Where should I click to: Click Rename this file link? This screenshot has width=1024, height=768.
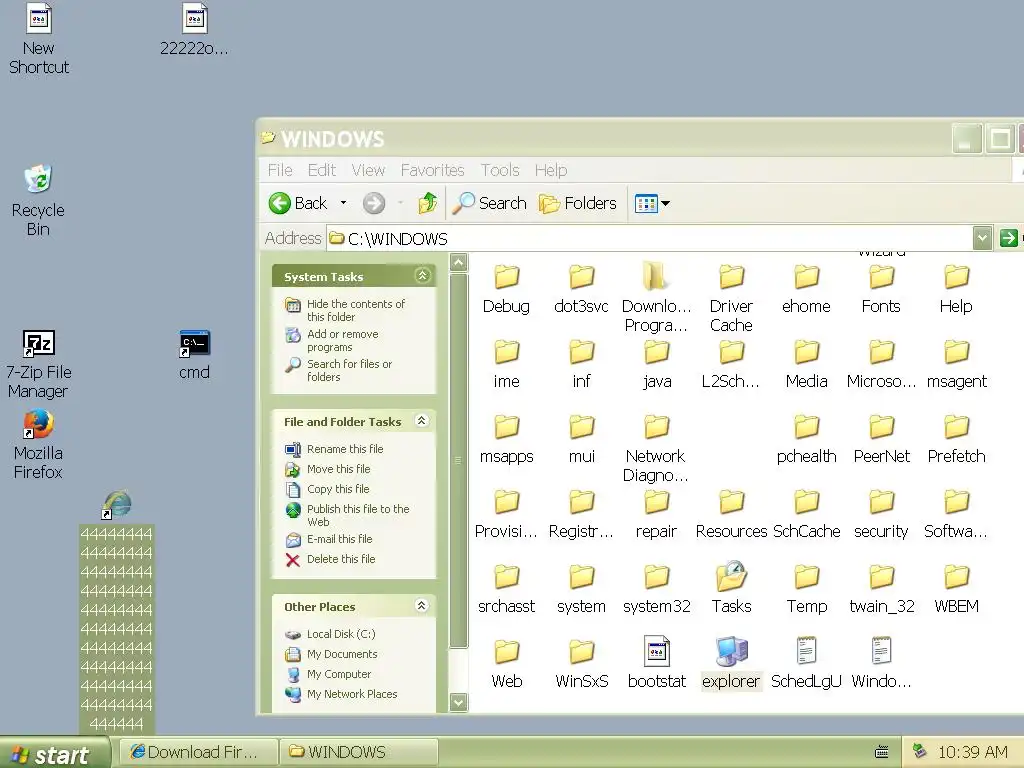pos(345,449)
